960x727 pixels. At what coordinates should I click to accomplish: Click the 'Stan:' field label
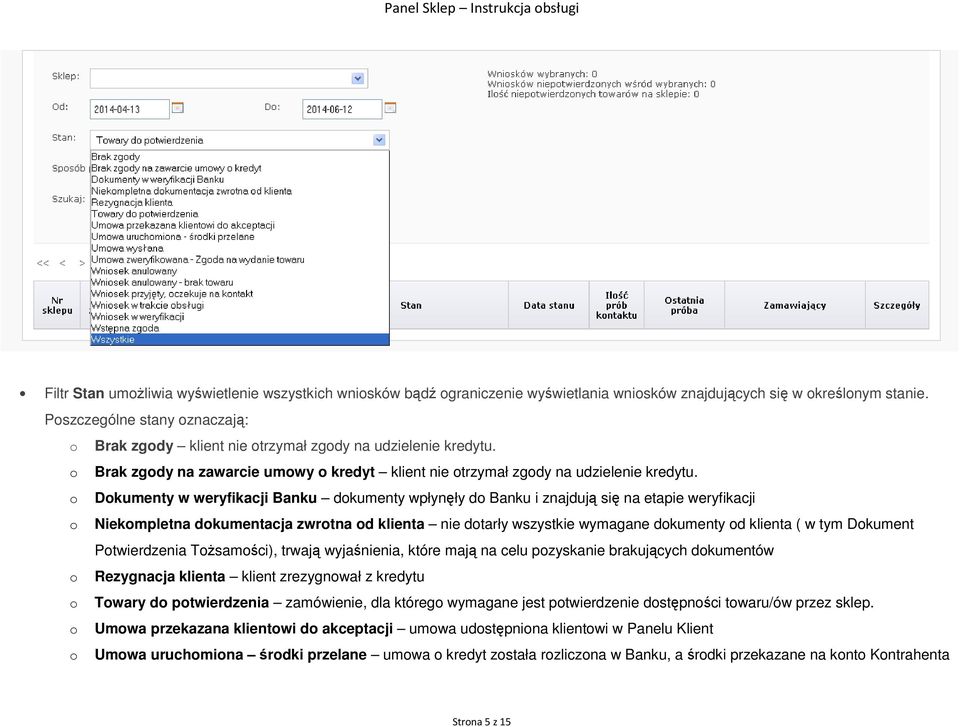point(64,138)
